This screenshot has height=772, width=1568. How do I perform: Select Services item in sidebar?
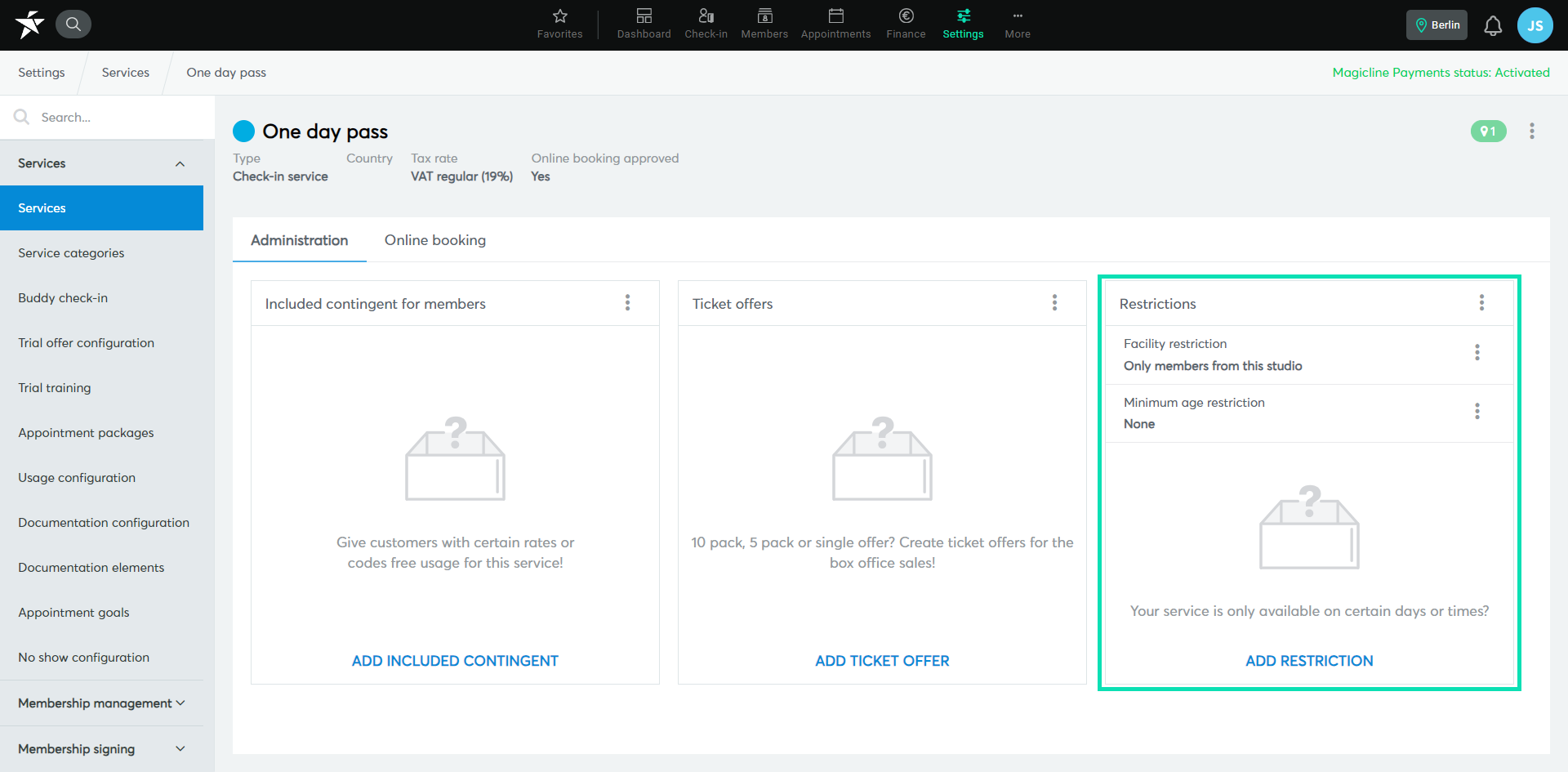(101, 208)
